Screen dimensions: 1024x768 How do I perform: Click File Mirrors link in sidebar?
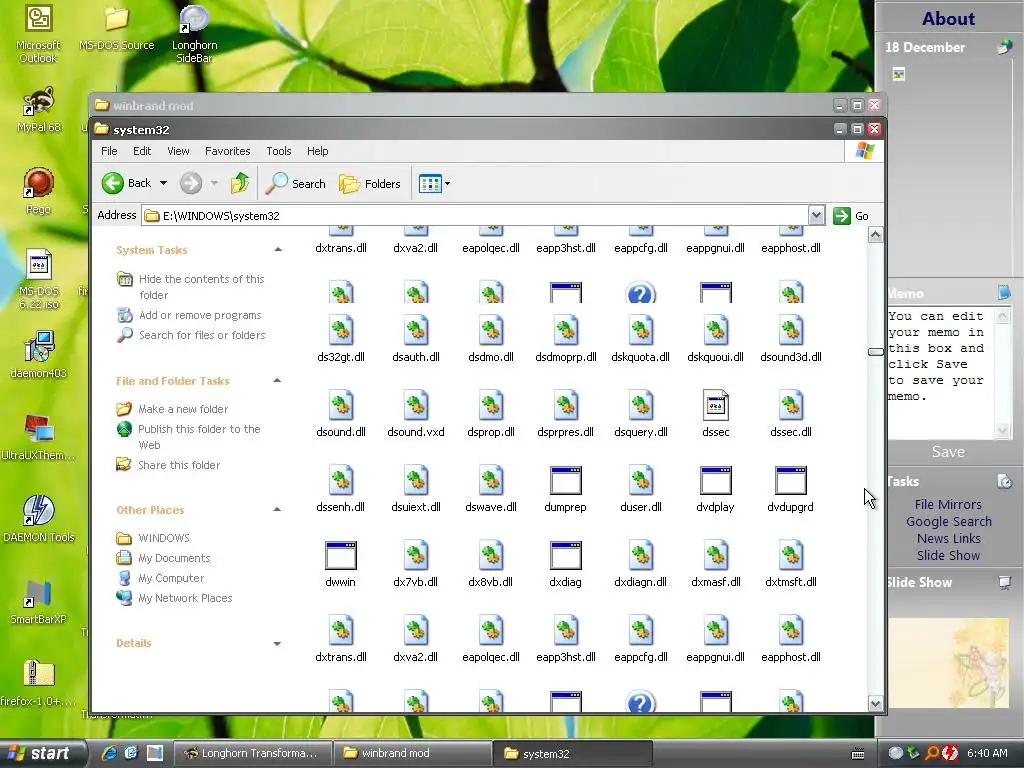(x=948, y=504)
